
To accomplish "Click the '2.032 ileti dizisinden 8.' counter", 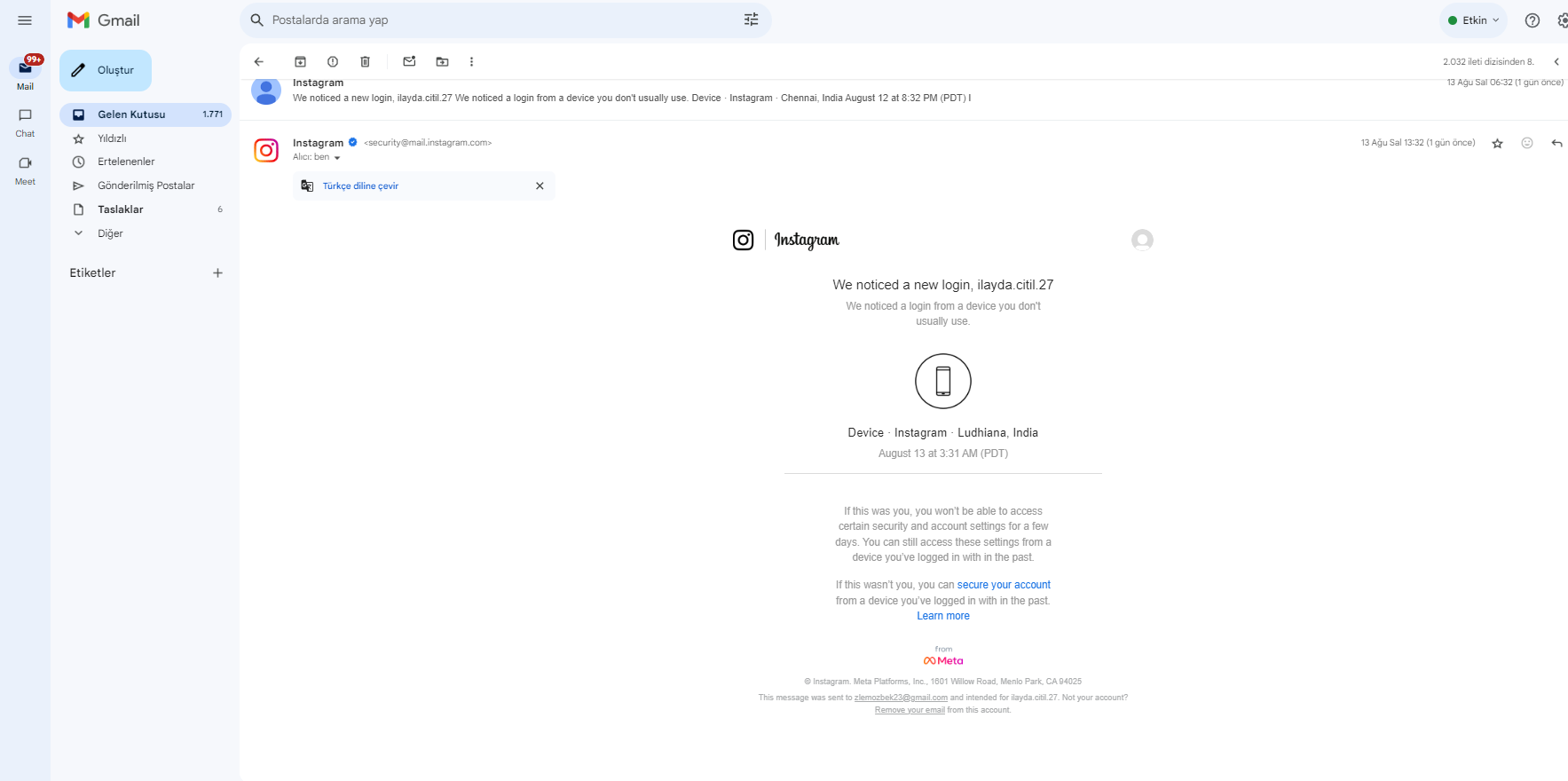I will tap(1488, 62).
